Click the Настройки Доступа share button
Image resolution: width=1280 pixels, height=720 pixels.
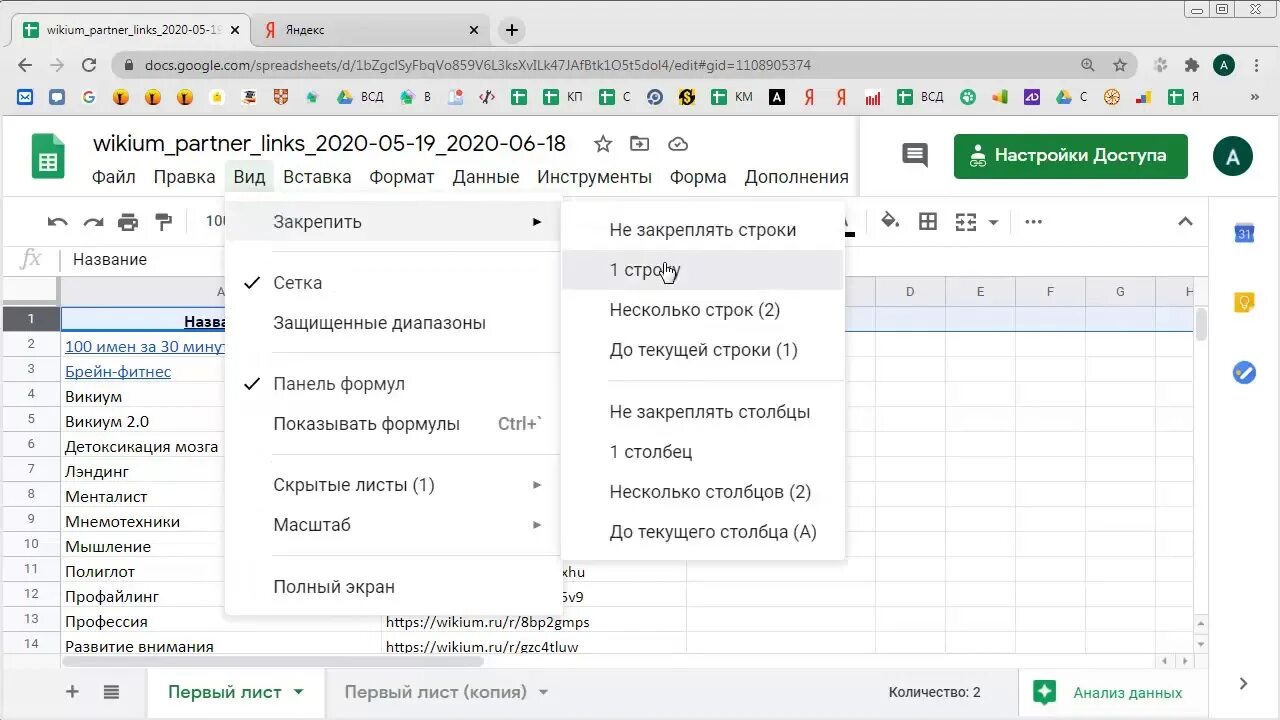1071,156
